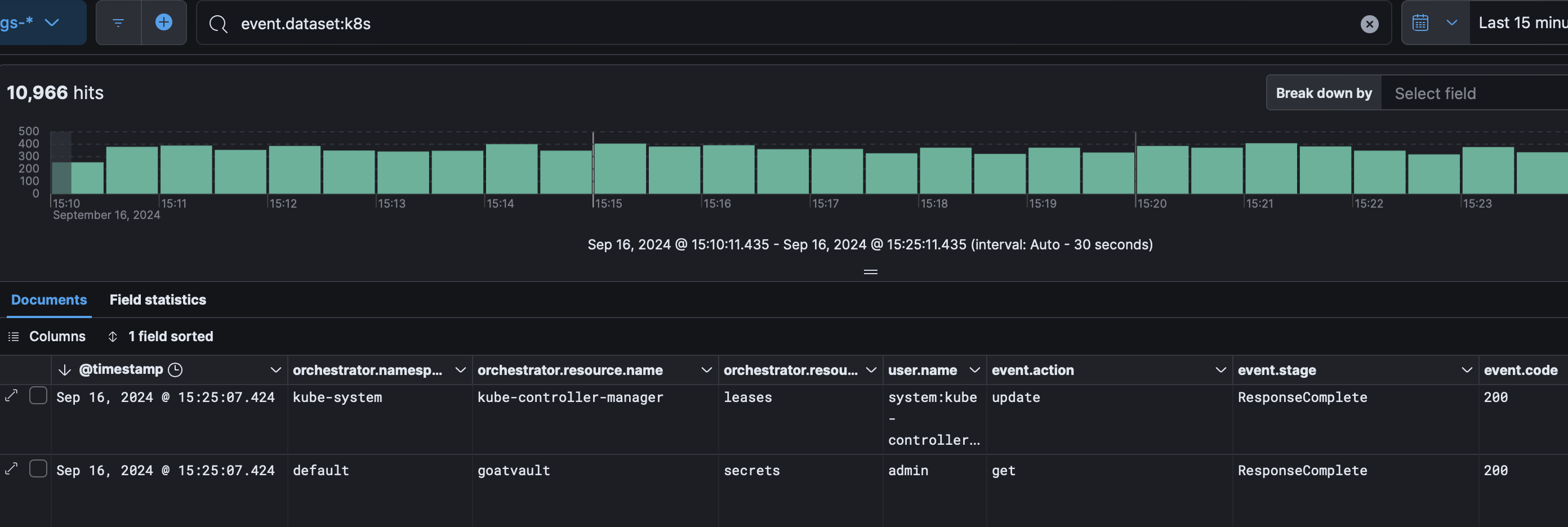Add a filter with plus icon
This screenshot has width=1568, height=527.
pos(164,23)
